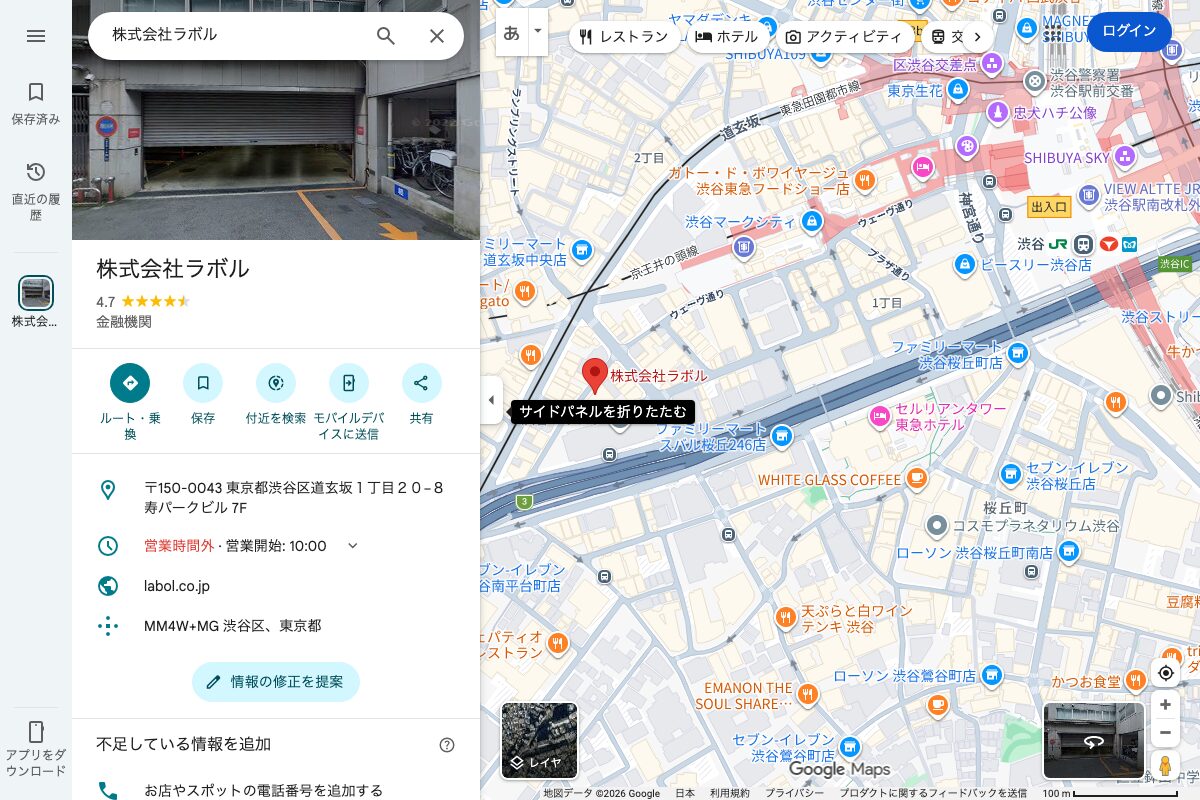The width and height of the screenshot is (1200, 800).
Task: Click the モバイルデバイスに送信 send-to-device icon
Action: [348, 383]
